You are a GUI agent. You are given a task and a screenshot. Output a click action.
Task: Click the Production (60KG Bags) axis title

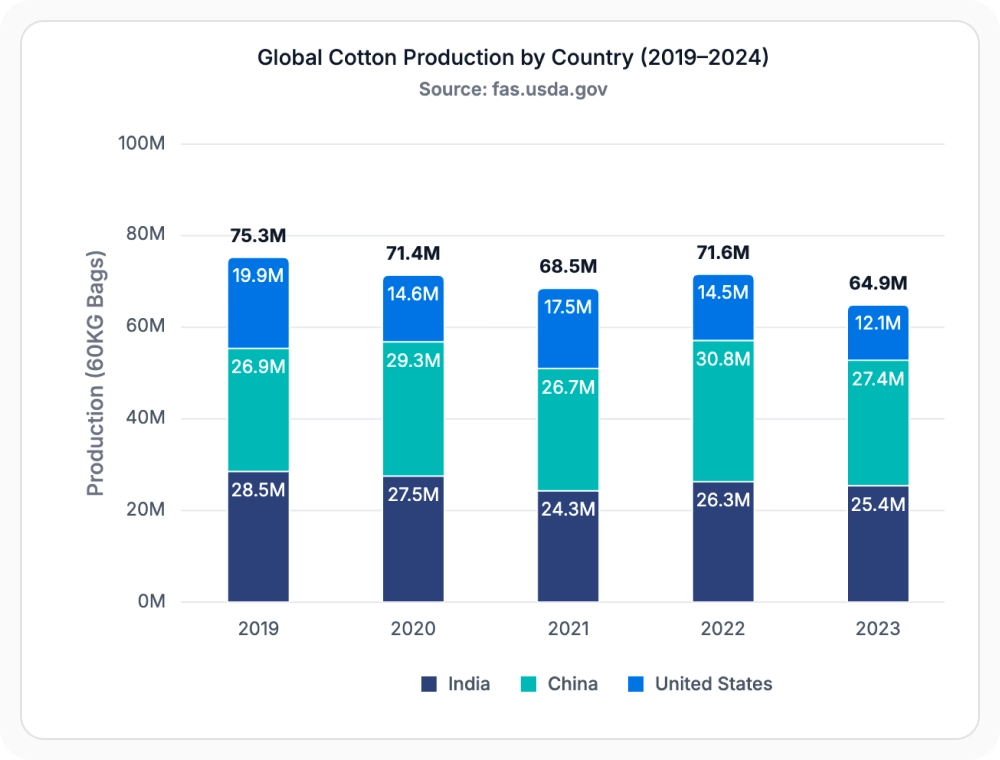tap(95, 373)
